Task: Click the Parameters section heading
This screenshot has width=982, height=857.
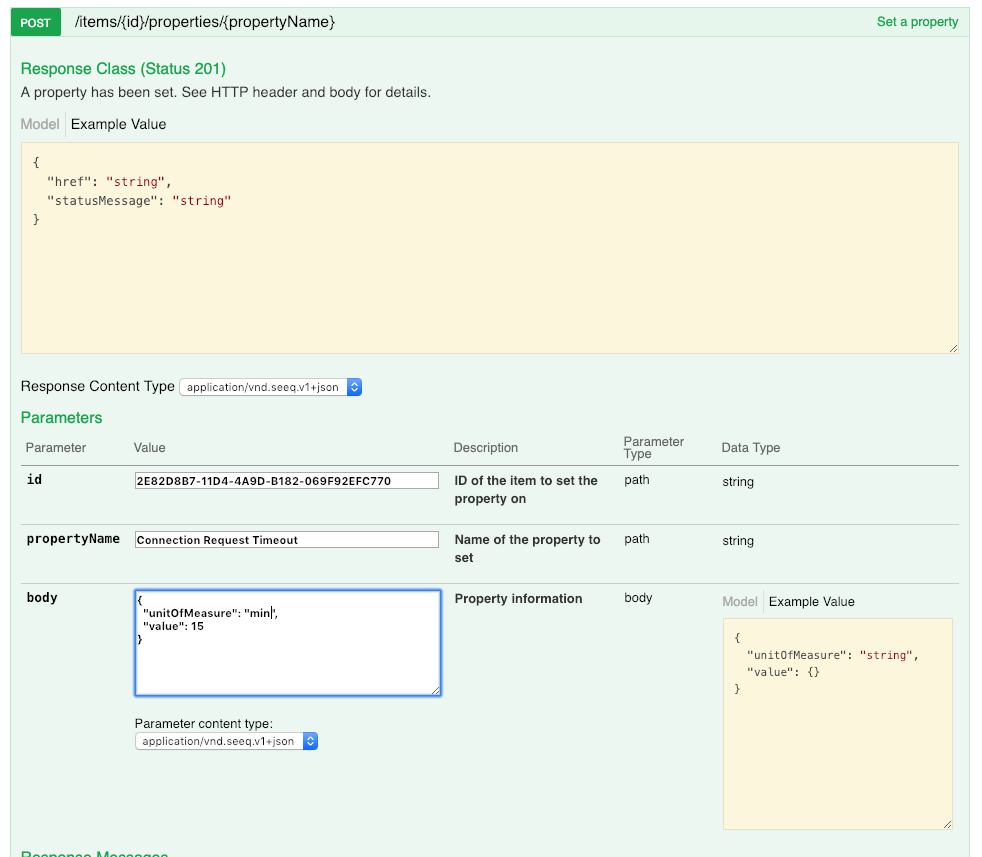Action: 60,417
